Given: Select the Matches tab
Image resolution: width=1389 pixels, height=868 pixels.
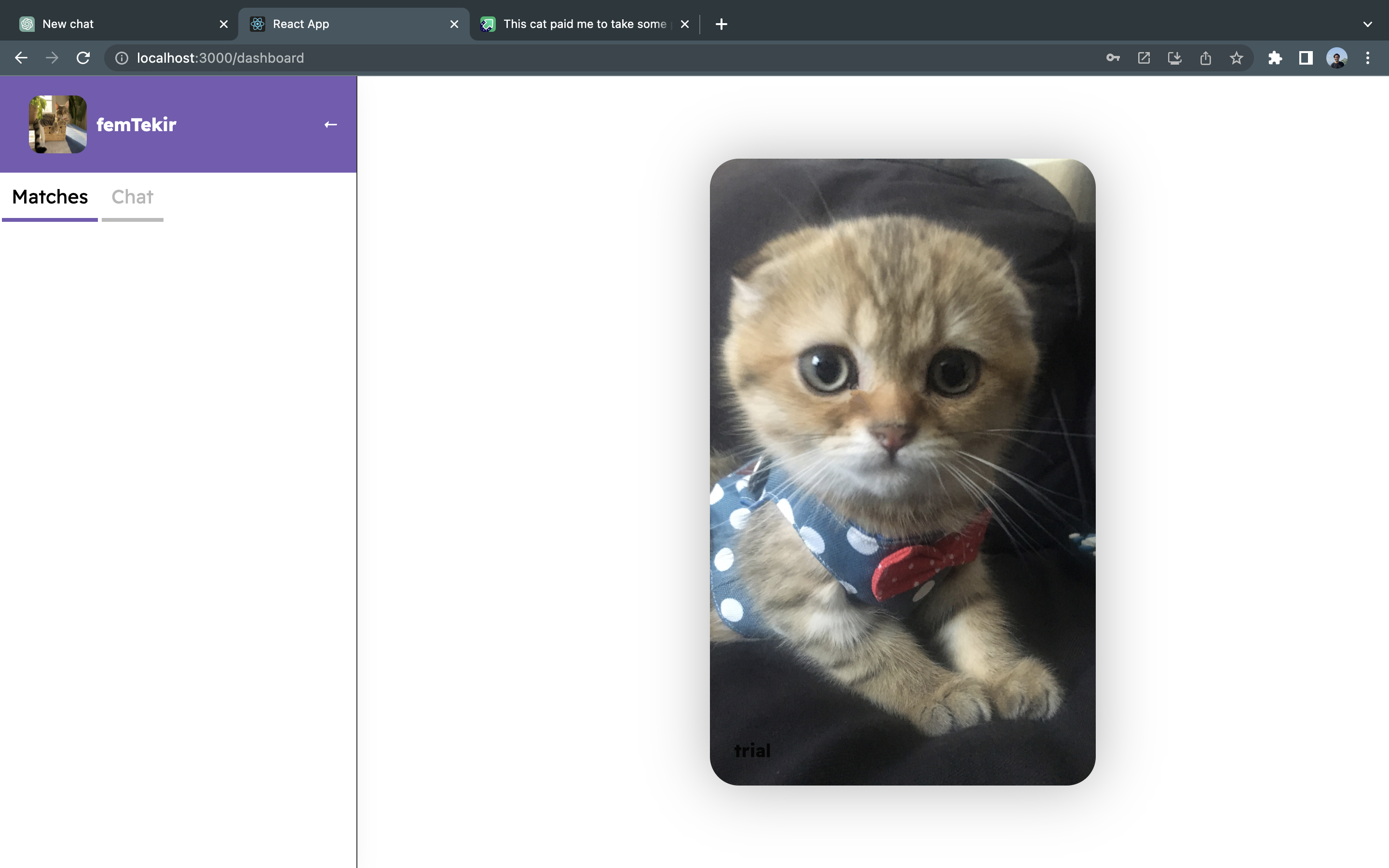Looking at the screenshot, I should click(x=50, y=197).
